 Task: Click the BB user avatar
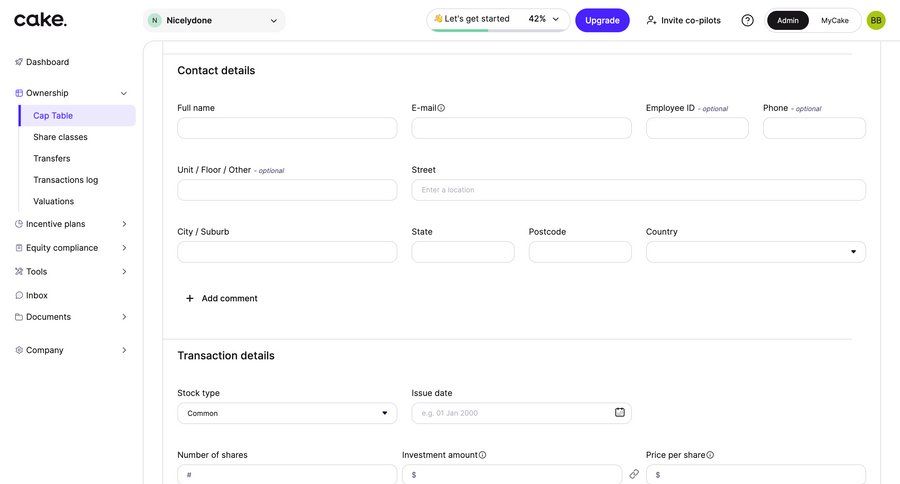pyautogui.click(x=876, y=20)
